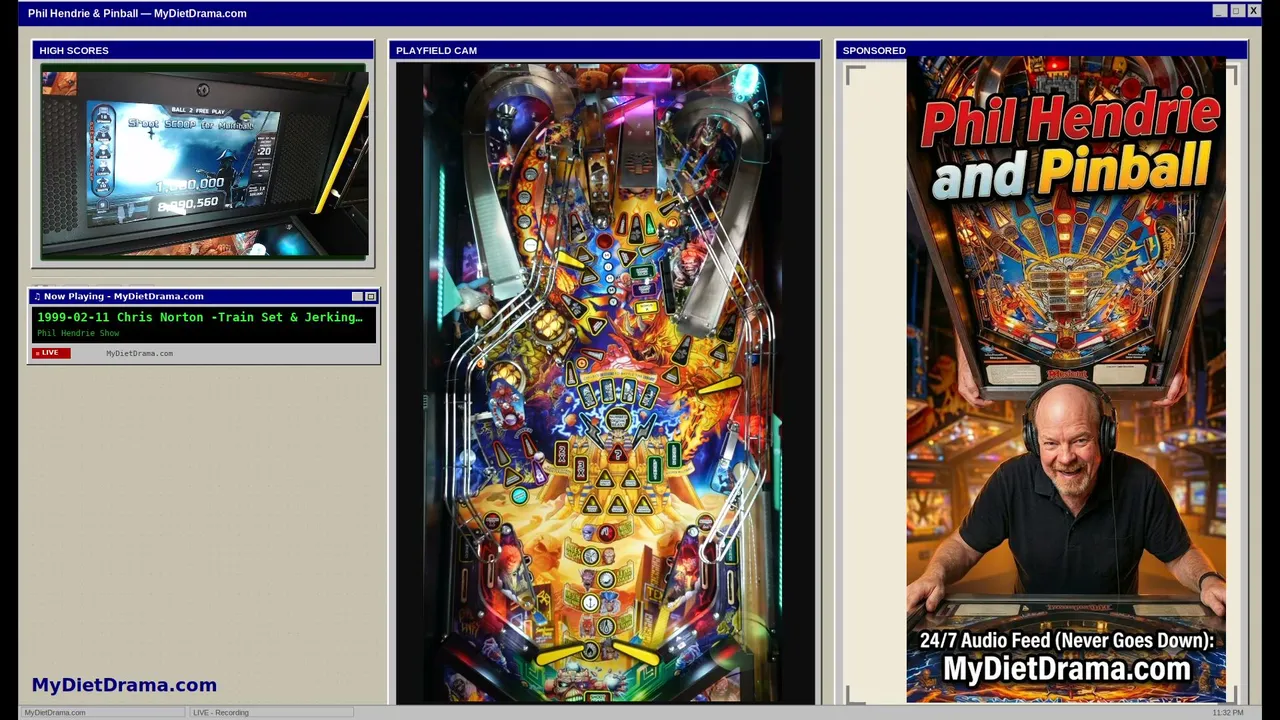Click the main window title 'Phil Hendrie & Pinball'
This screenshot has height=720, width=1280.
point(137,13)
